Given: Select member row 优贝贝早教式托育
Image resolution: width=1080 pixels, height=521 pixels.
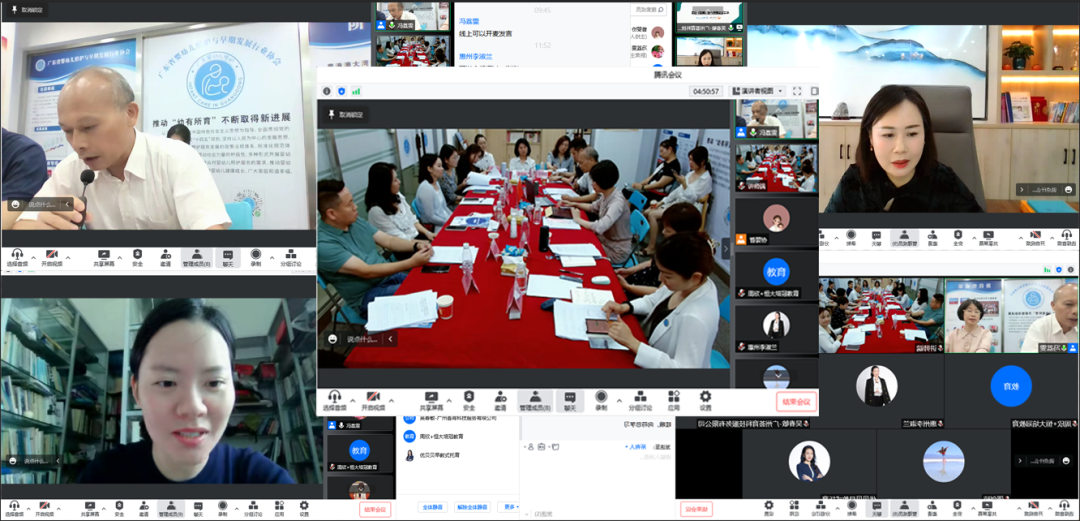Looking at the screenshot, I should click(457, 455).
